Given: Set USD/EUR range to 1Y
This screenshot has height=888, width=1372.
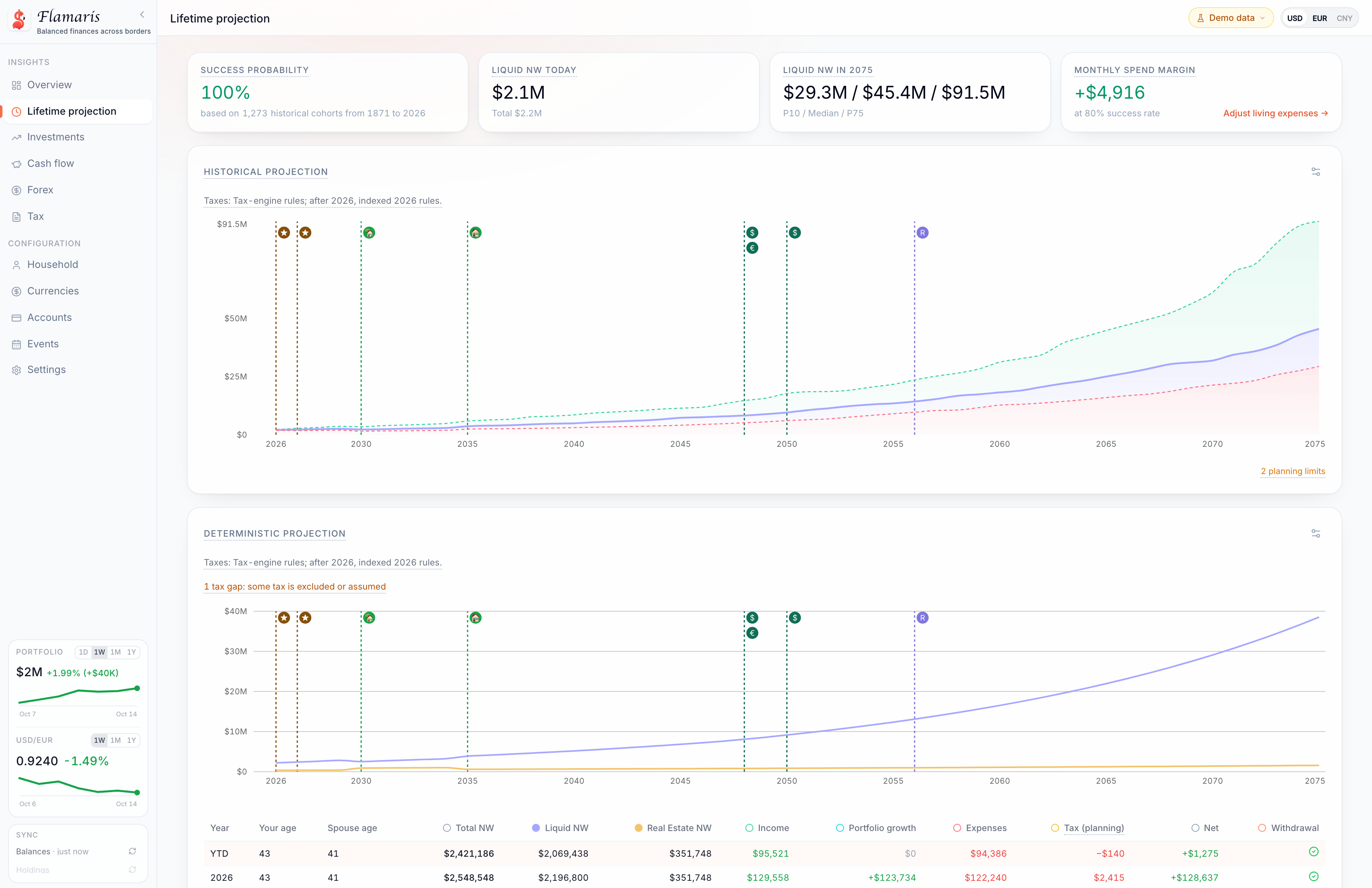Looking at the screenshot, I should (x=132, y=740).
